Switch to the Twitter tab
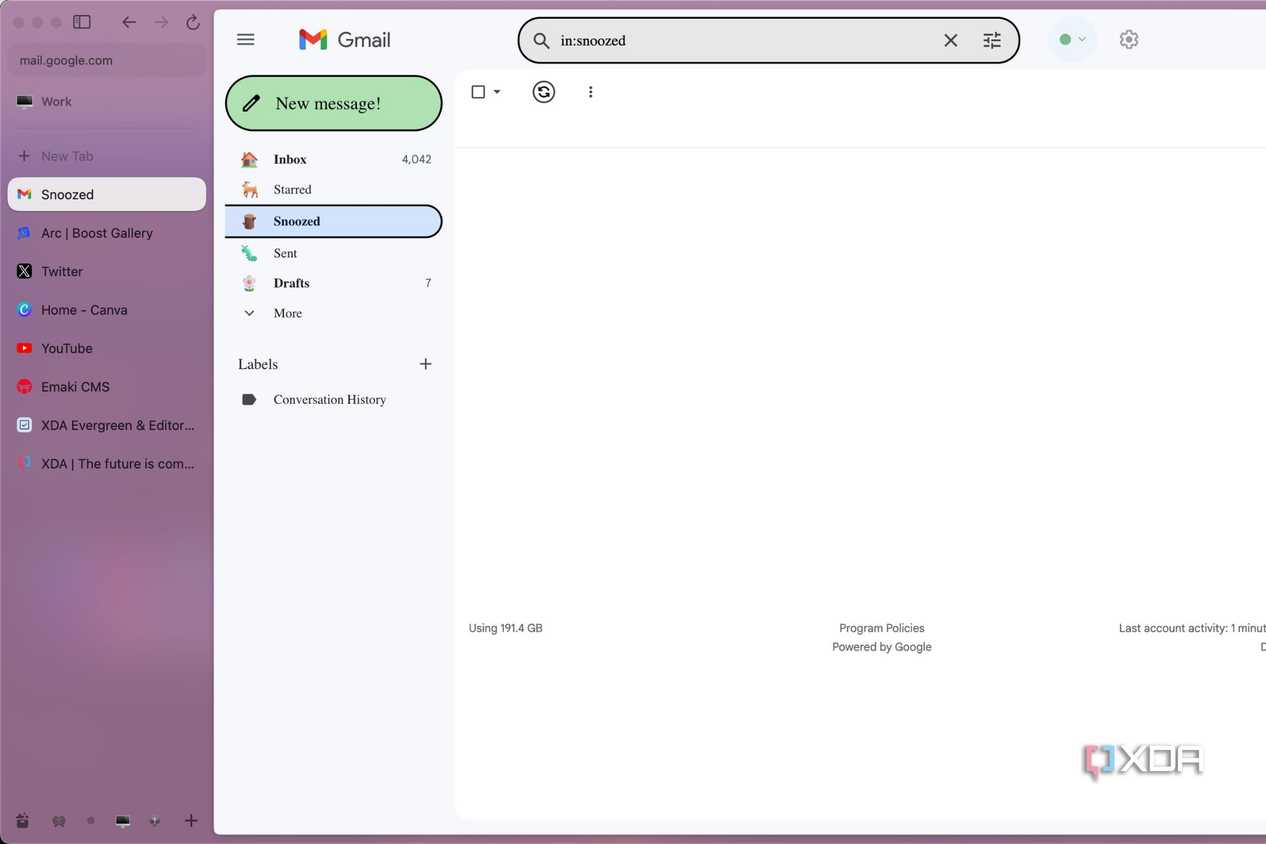 pyautogui.click(x=107, y=271)
